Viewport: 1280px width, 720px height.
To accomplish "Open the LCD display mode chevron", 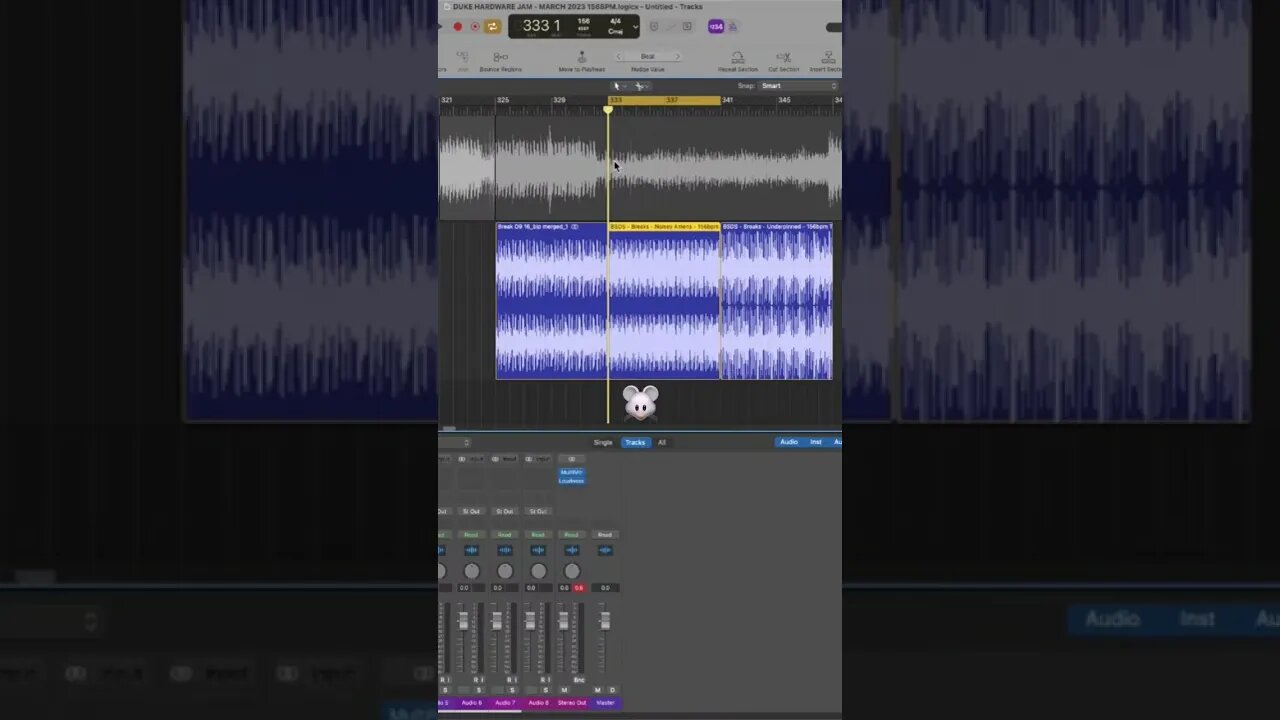I will point(636,27).
